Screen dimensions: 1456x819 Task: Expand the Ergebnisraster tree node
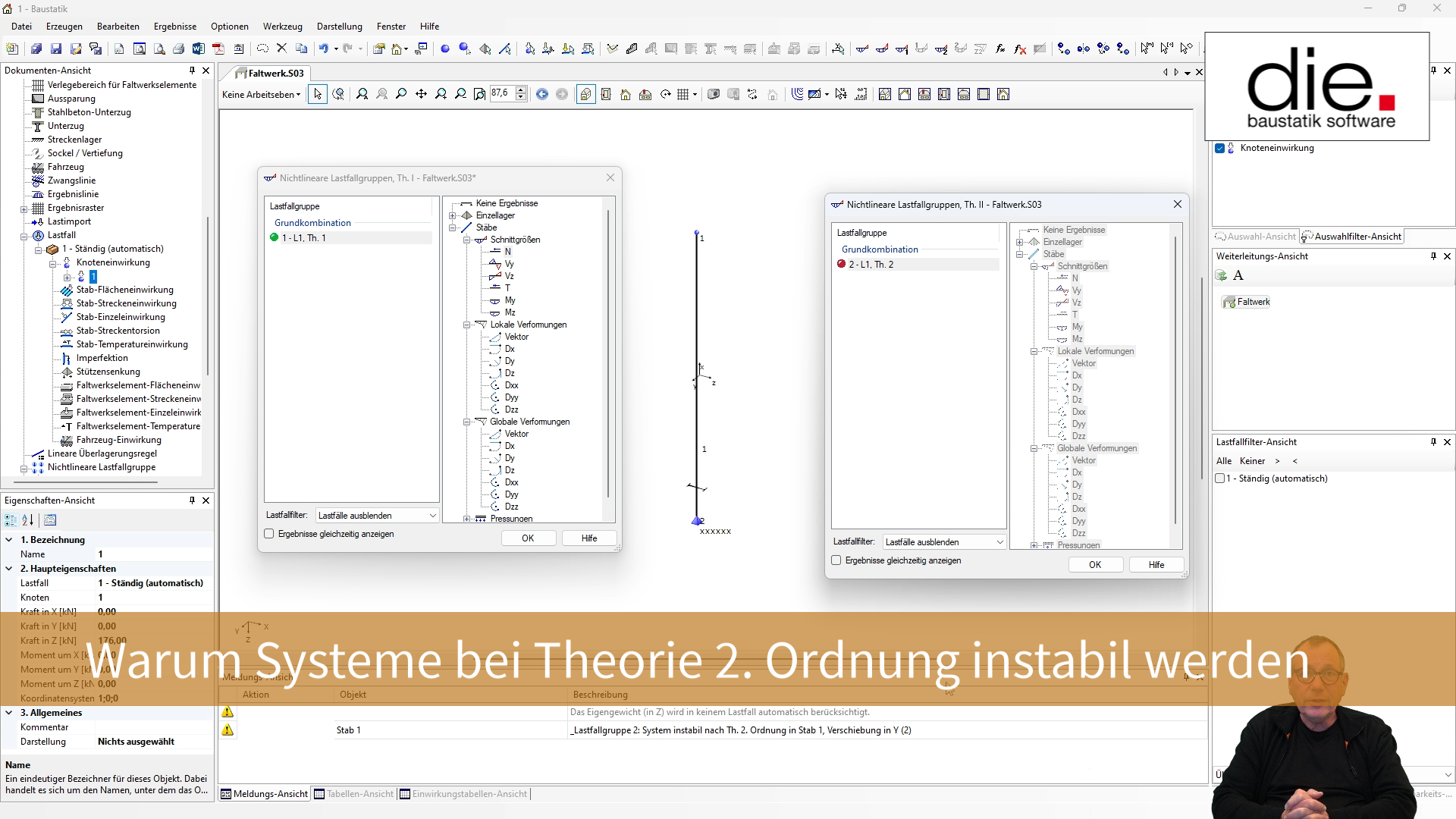point(24,209)
